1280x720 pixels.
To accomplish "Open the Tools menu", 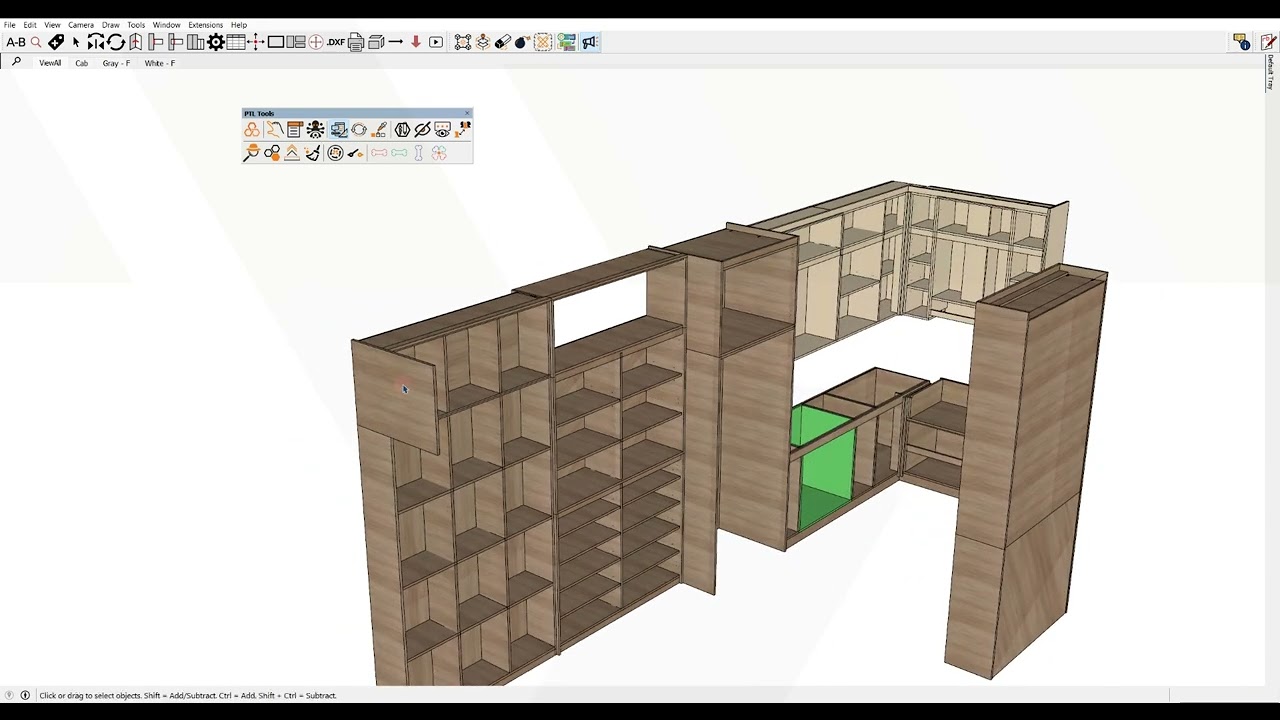I will tap(136, 25).
